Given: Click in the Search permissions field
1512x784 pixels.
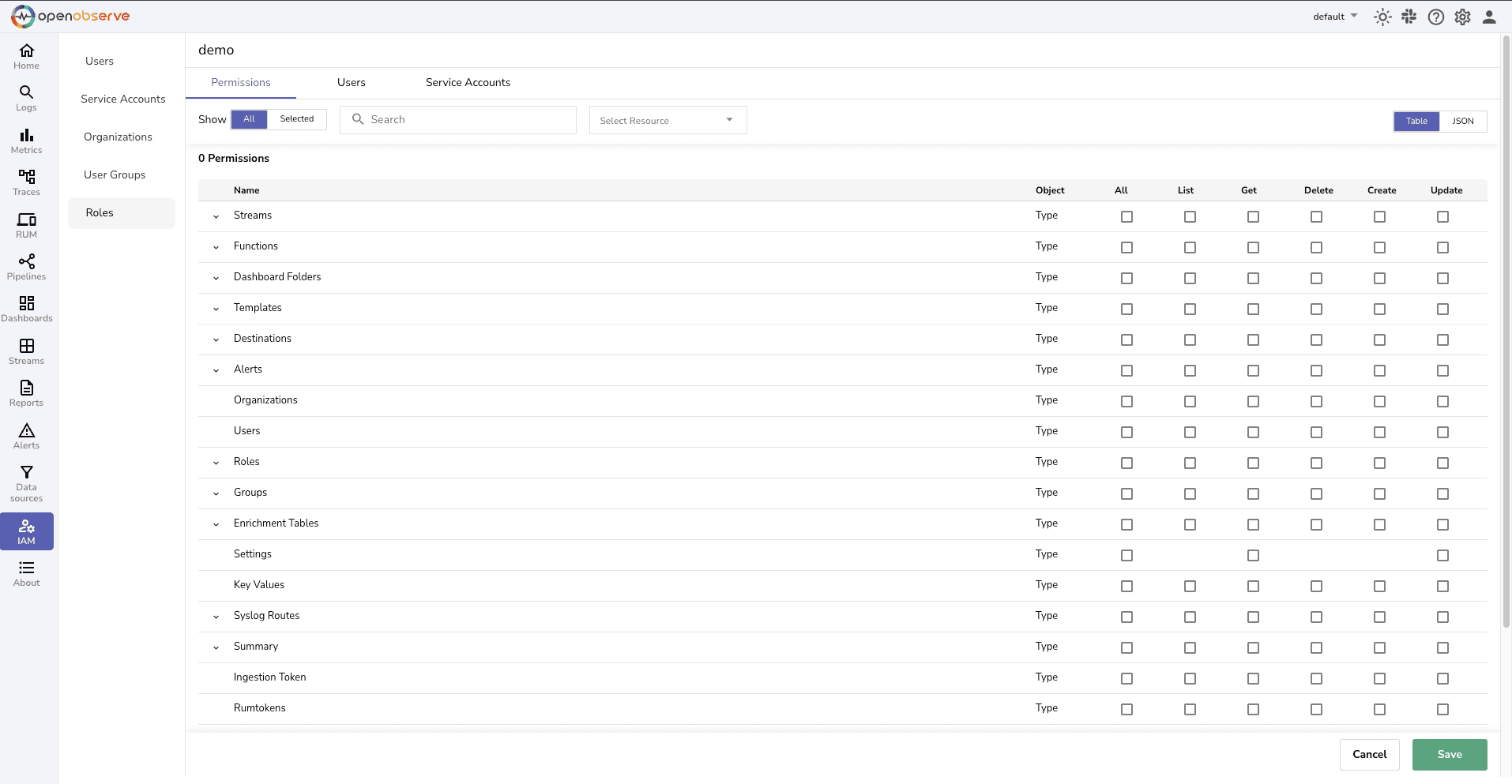Looking at the screenshot, I should click(458, 118).
